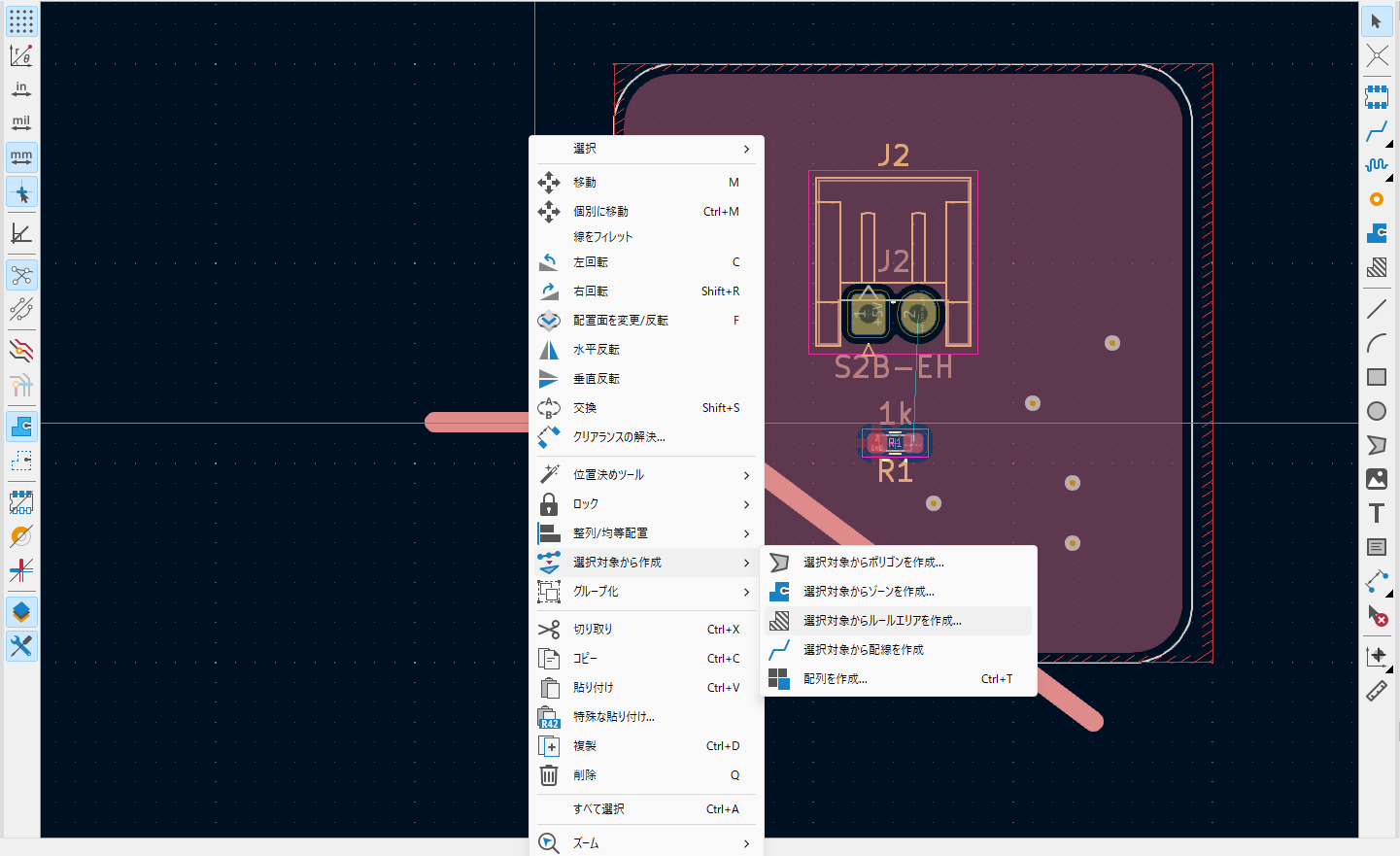
Task: Choose the add text tool
Action: (x=1377, y=513)
